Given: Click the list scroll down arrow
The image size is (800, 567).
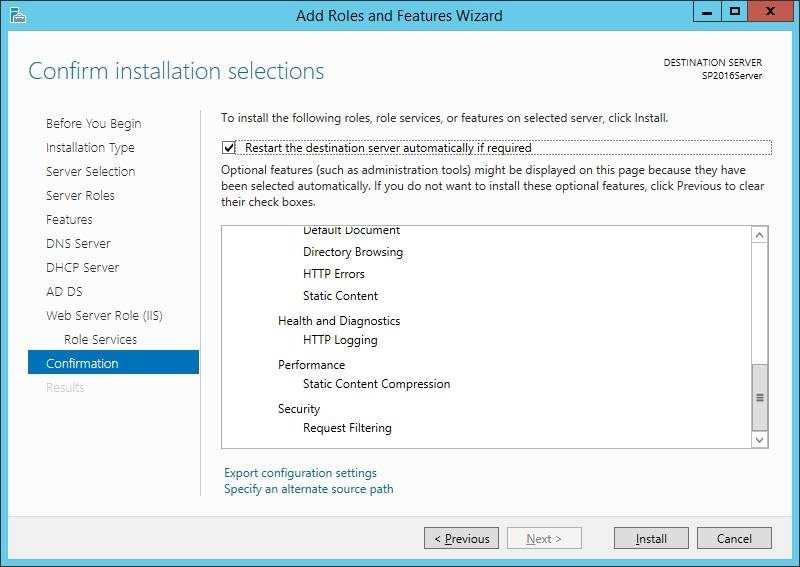Looking at the screenshot, I should pos(759,439).
